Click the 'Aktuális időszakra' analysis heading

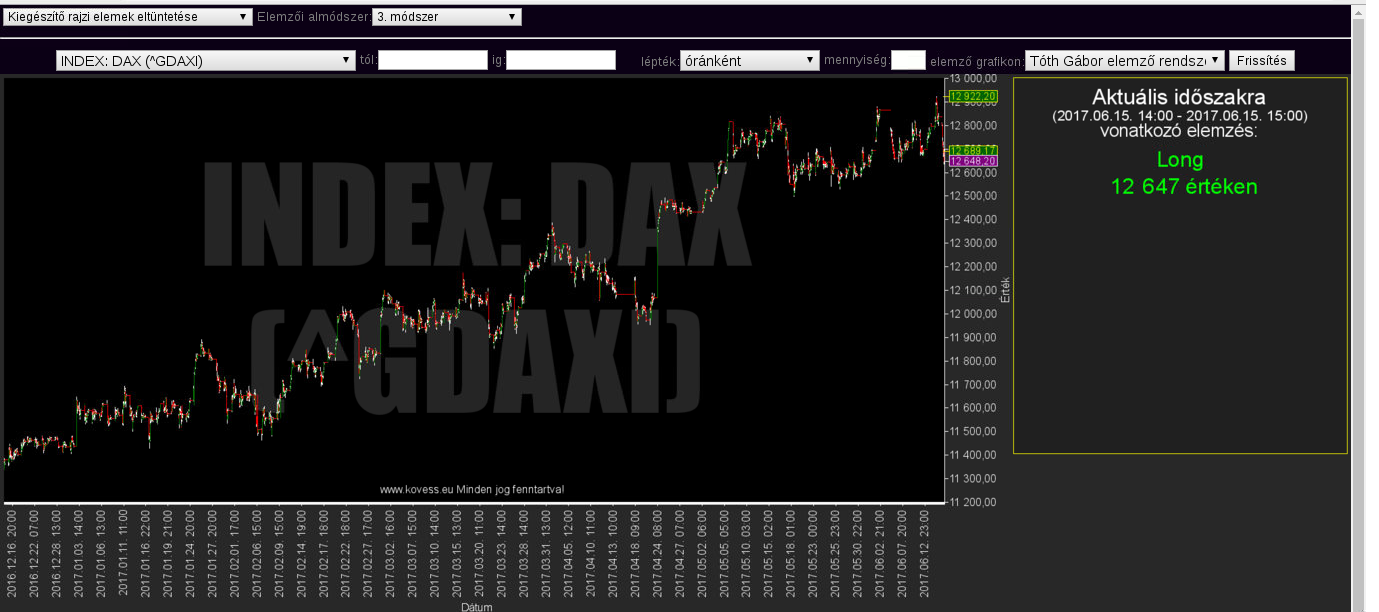point(1178,97)
